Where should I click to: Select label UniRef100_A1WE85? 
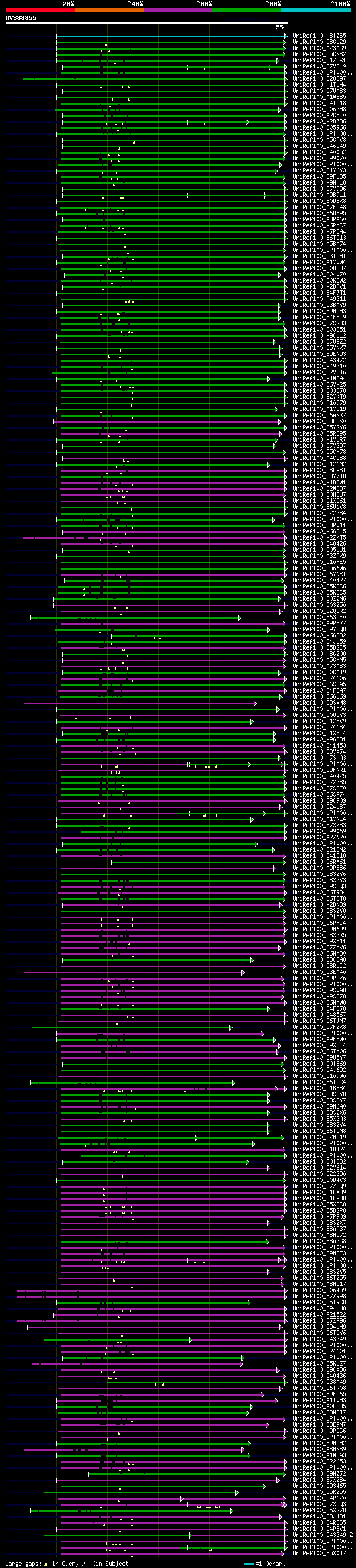click(319, 97)
